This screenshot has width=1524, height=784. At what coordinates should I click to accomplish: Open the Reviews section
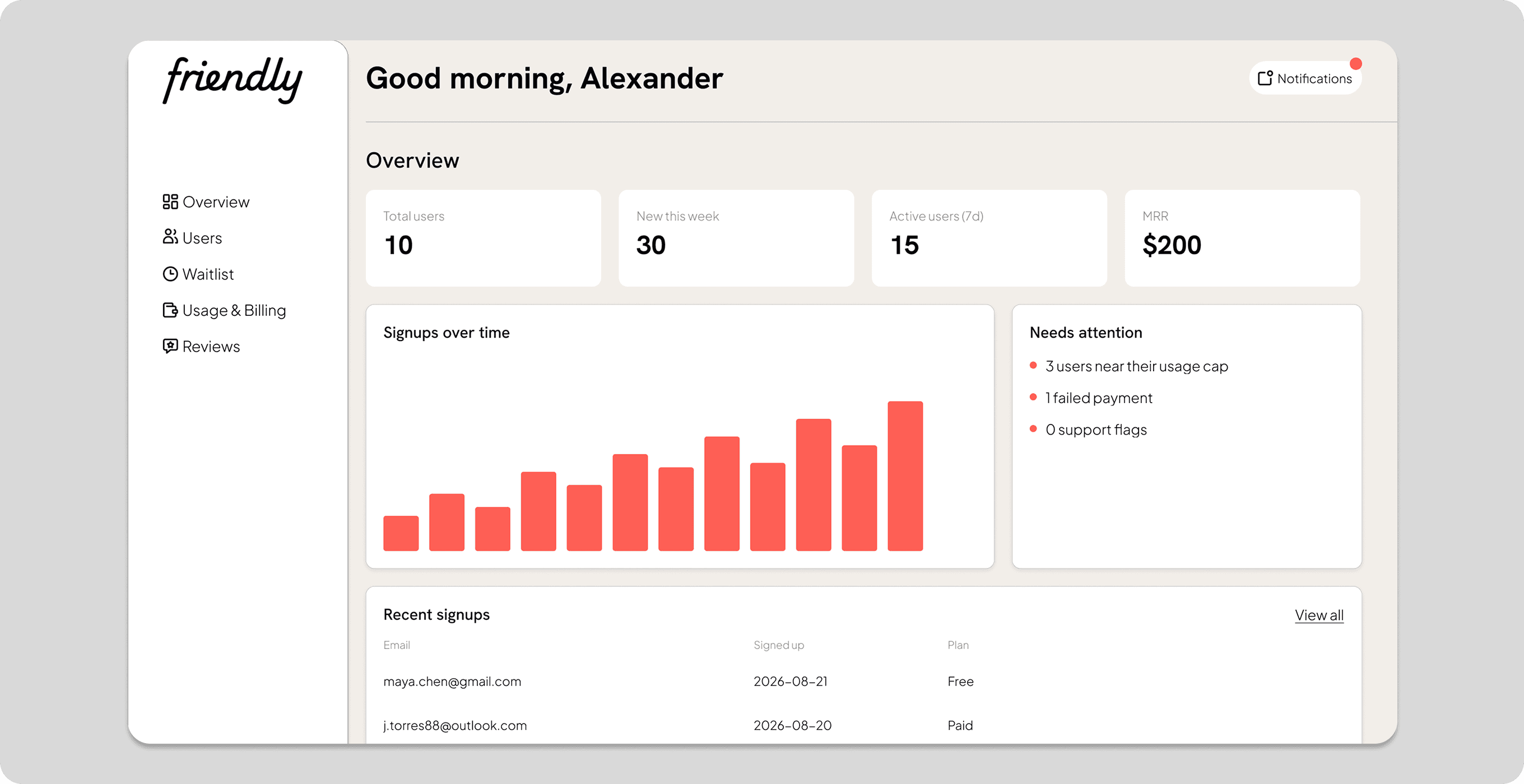pos(201,347)
